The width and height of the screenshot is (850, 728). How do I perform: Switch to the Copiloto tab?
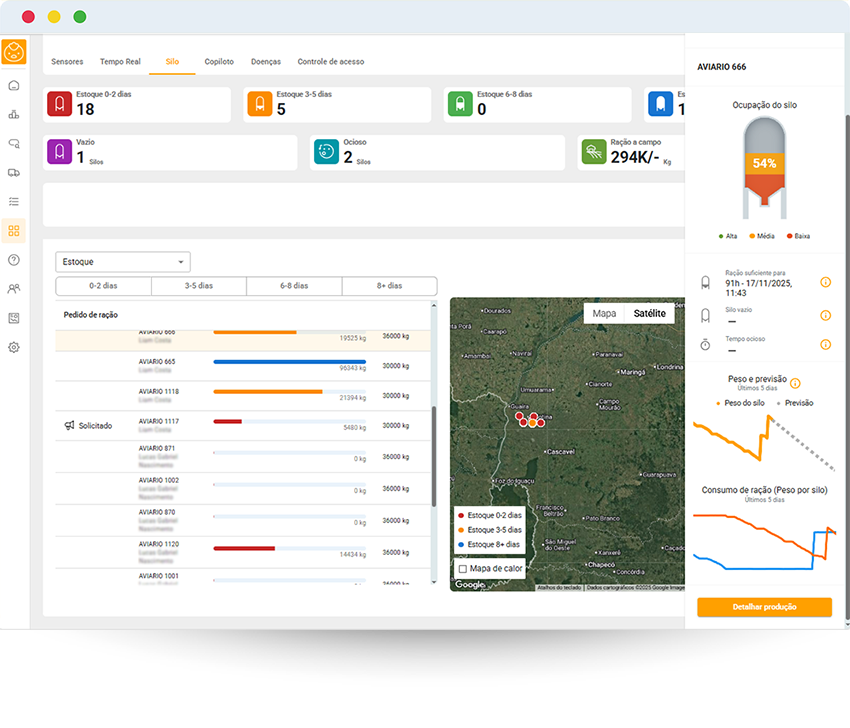(x=218, y=62)
